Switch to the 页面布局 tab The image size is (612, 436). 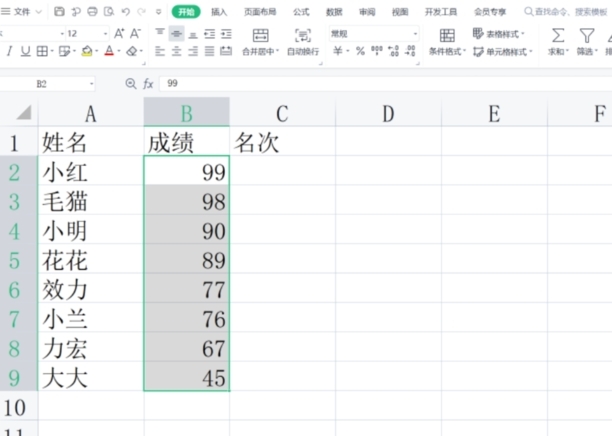point(260,12)
